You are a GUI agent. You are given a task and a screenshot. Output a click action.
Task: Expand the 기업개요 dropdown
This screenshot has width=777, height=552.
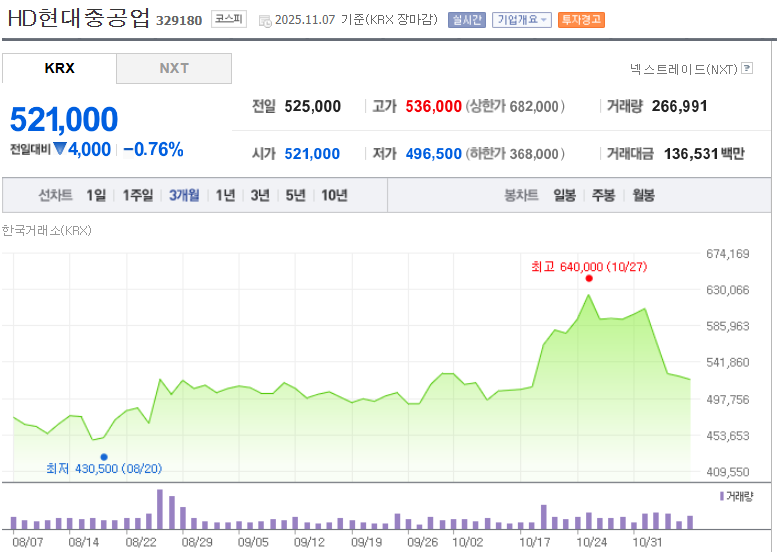coord(522,20)
